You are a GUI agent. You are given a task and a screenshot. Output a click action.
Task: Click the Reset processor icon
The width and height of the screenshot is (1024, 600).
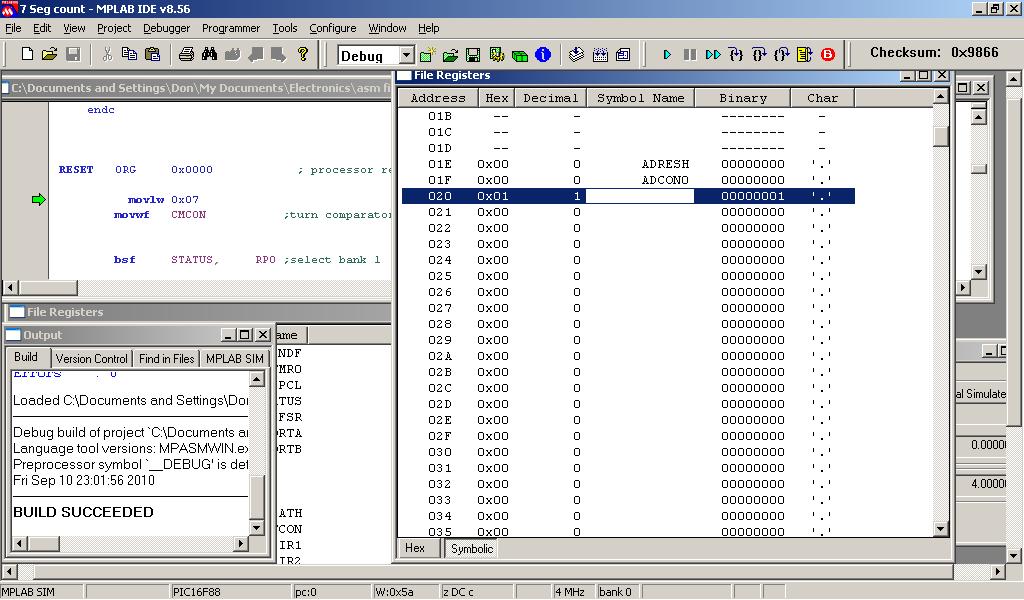click(x=805, y=55)
